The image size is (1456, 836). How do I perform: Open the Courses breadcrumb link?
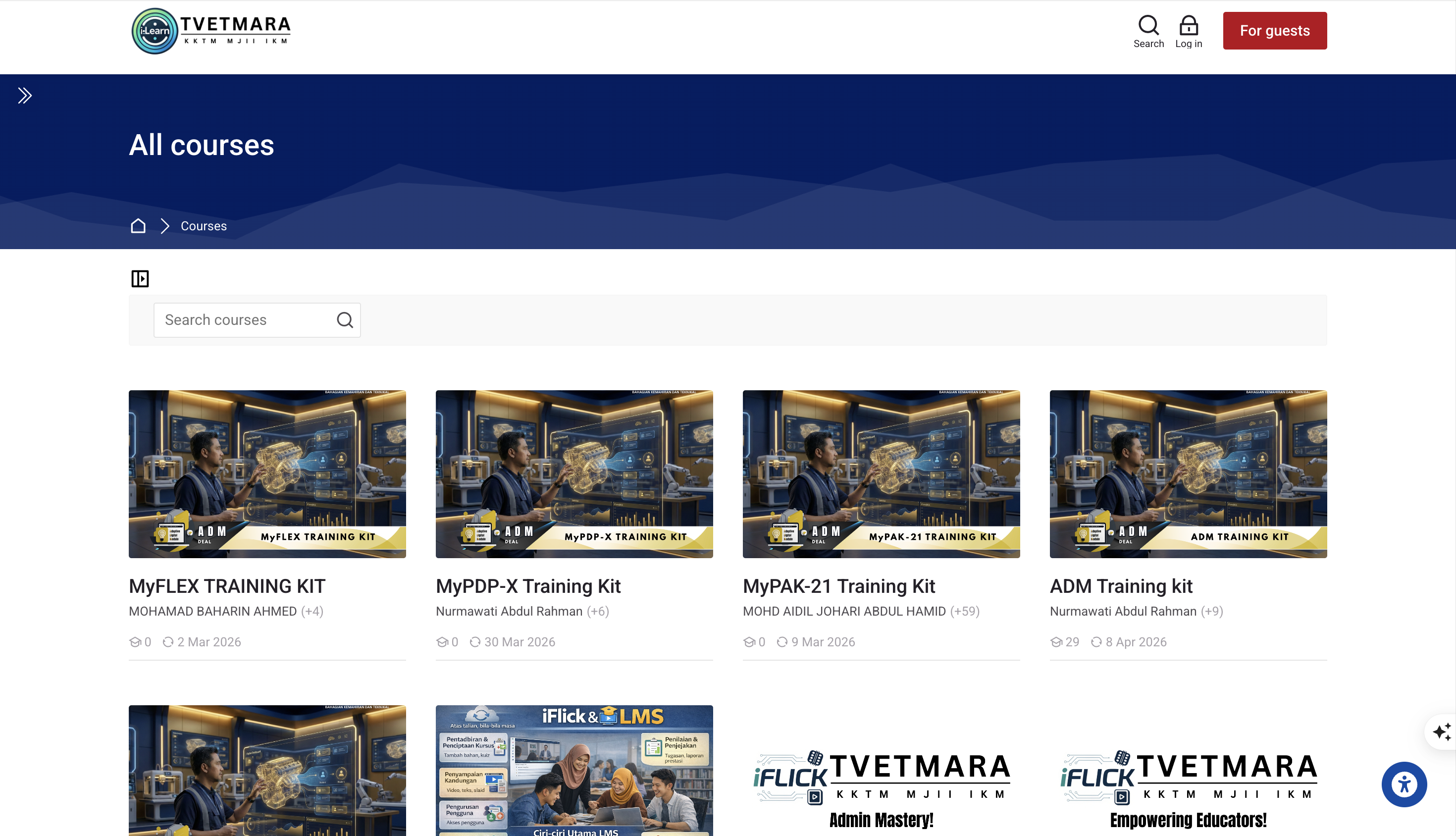[203, 226]
